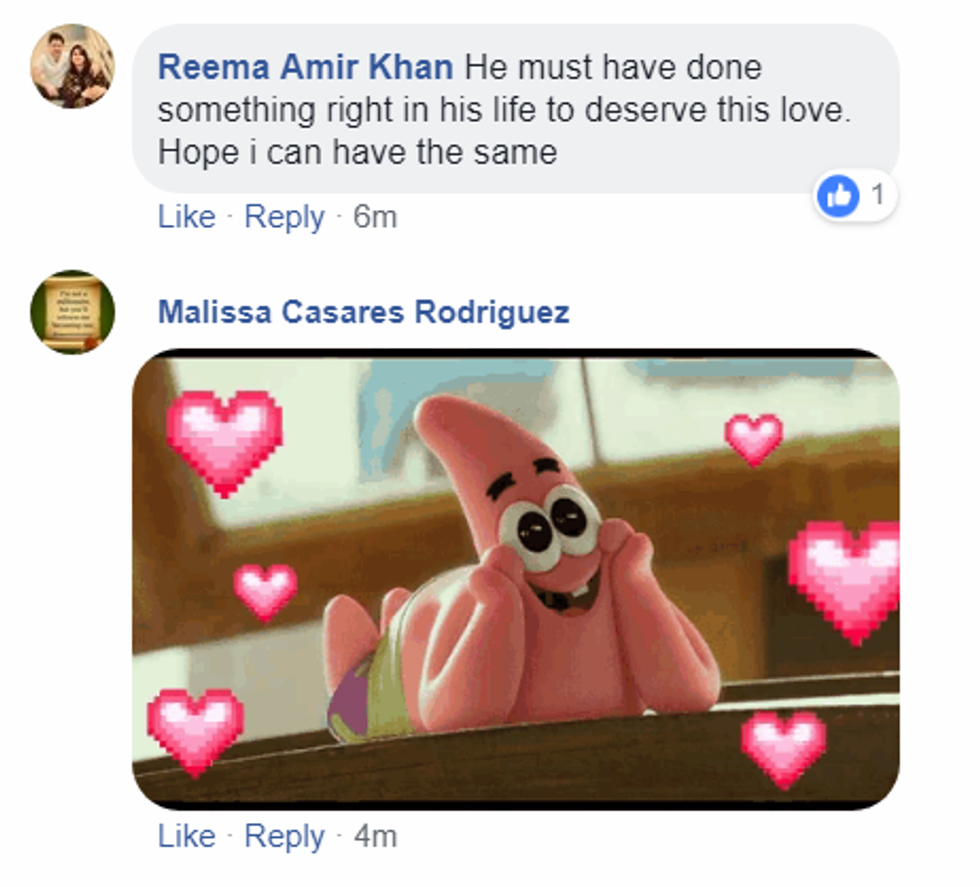Open Reema Amir Khan's profile picture
The width and height of the screenshot is (980, 887).
pyautogui.click(x=72, y=67)
